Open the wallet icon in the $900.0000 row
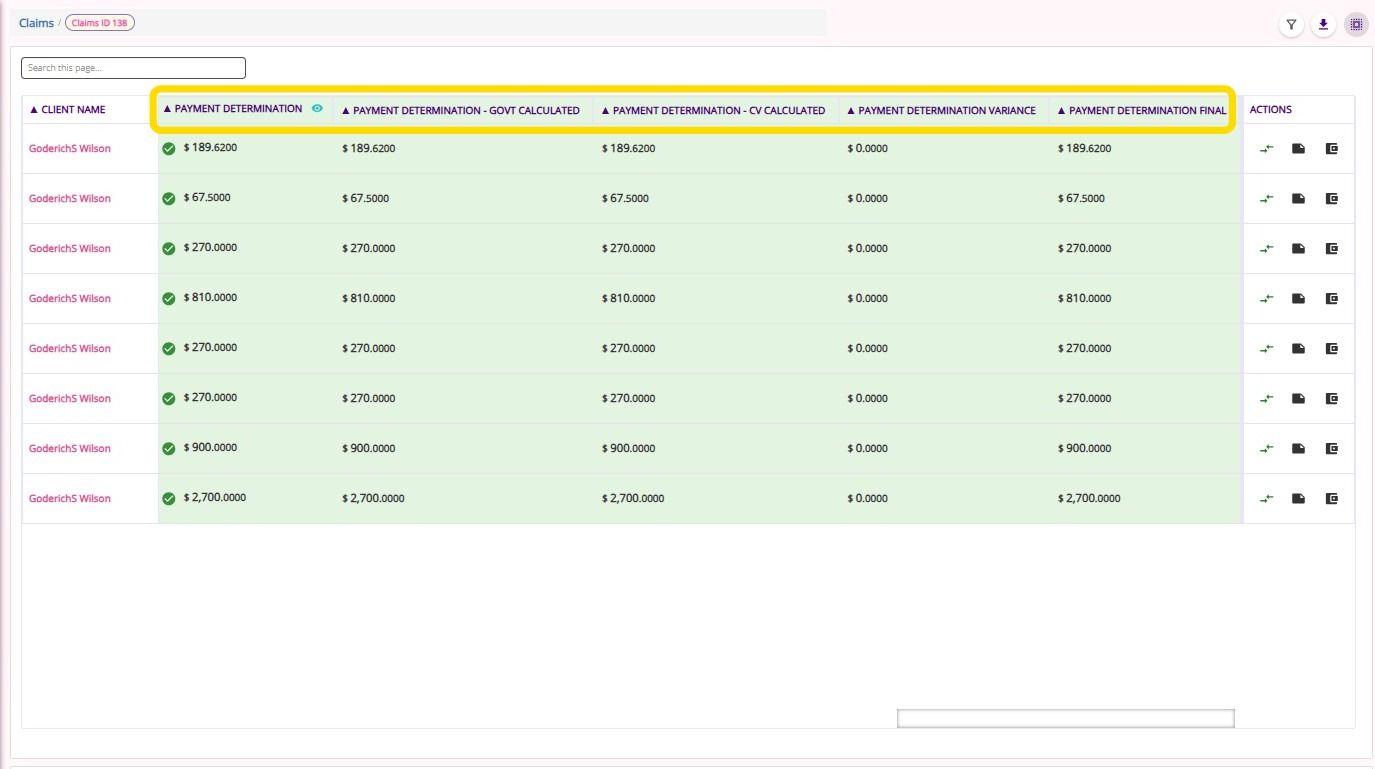Screen dimensions: 1375x769 coord(1331,449)
